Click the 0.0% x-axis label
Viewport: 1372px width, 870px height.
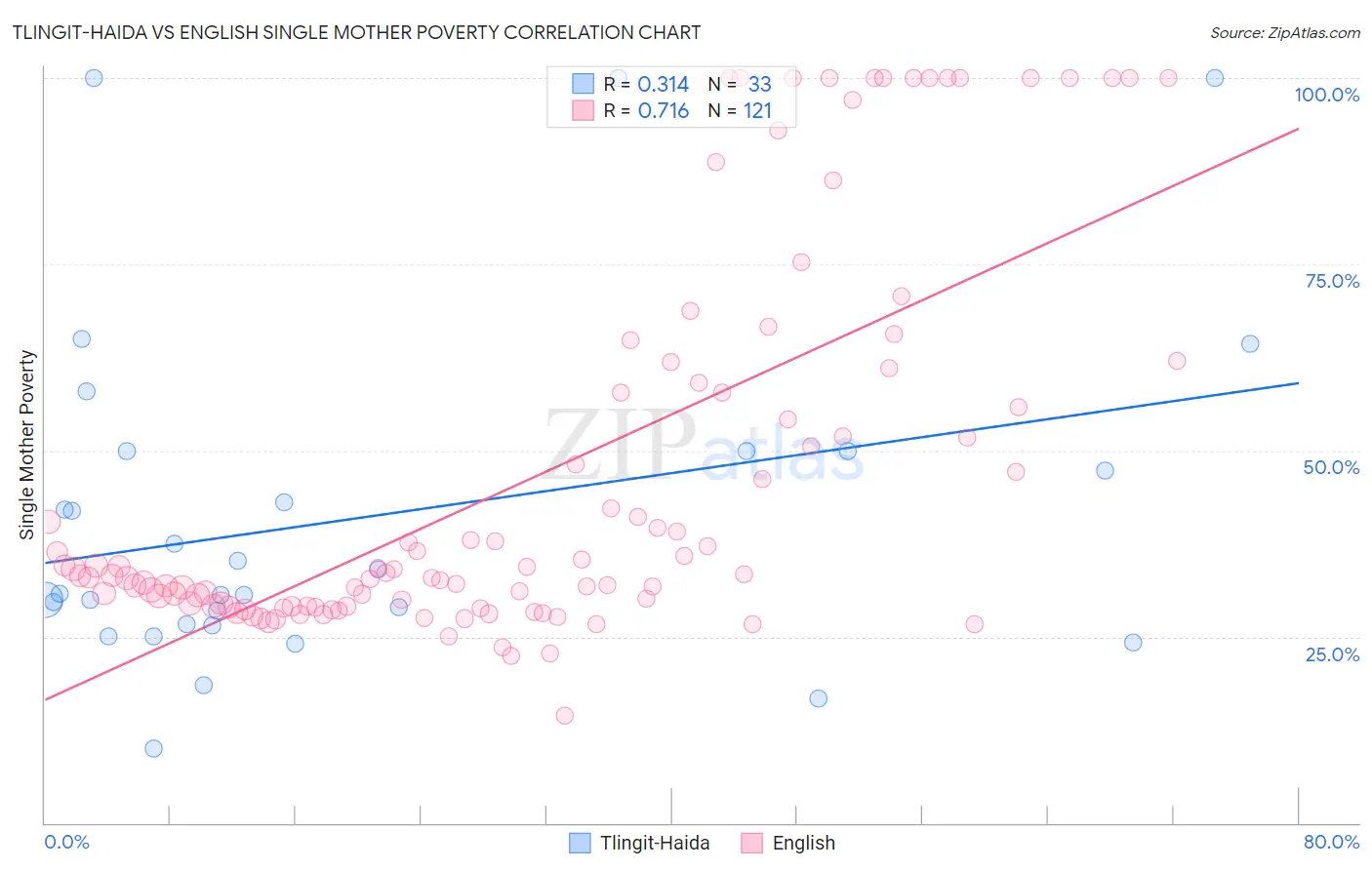pos(67,842)
